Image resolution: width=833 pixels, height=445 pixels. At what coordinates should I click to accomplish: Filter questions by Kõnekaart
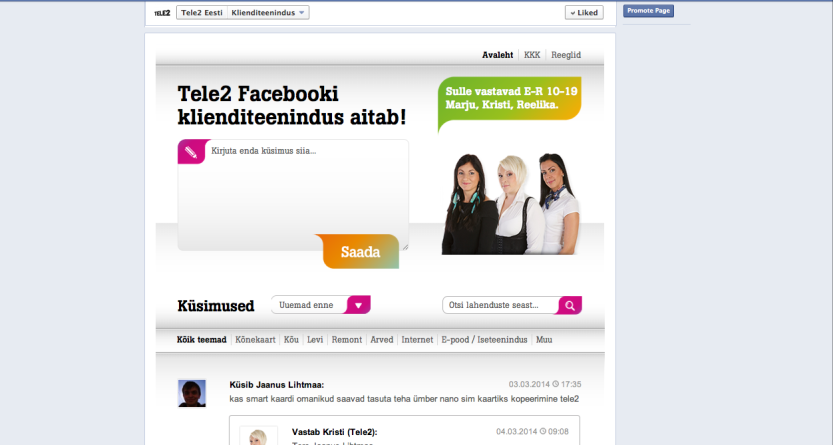click(256, 340)
